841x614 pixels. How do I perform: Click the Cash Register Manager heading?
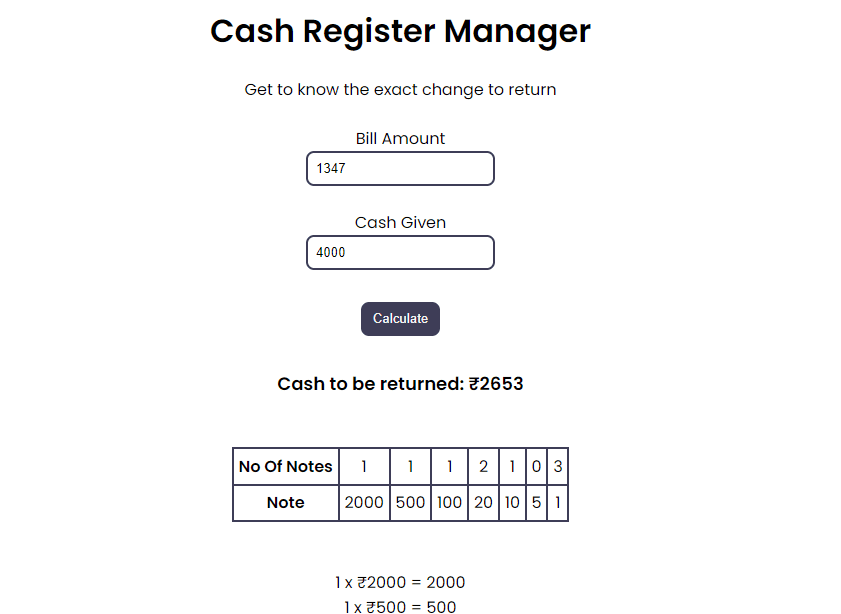(400, 31)
